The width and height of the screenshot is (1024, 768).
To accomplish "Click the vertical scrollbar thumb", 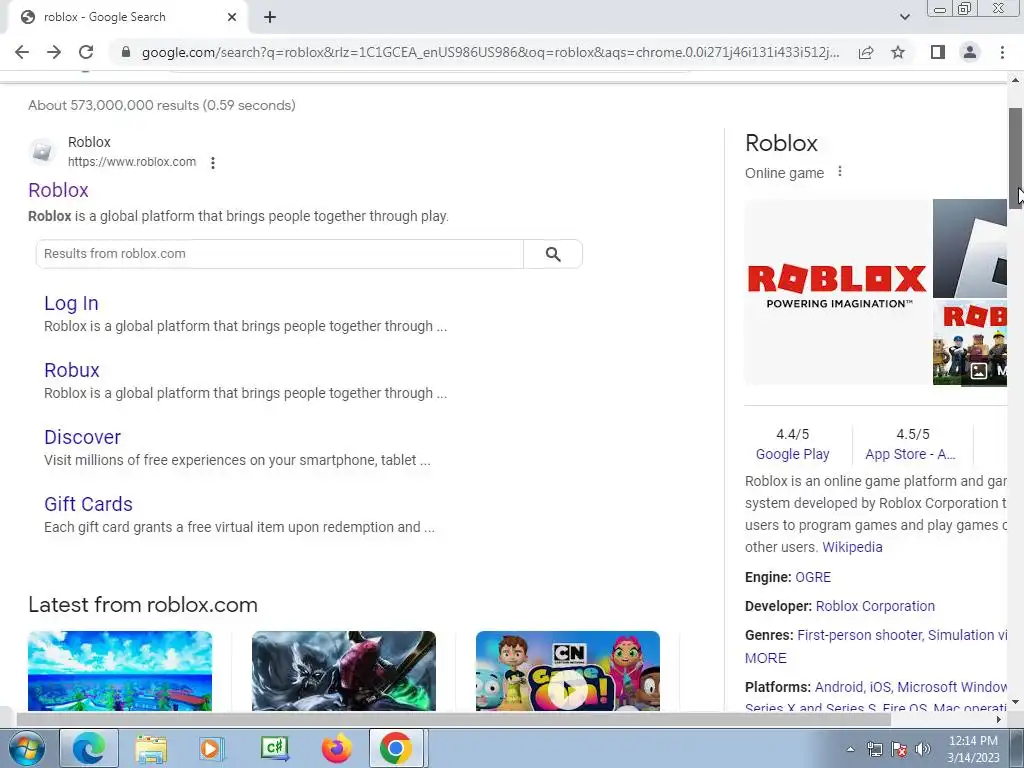I will point(1016,158).
